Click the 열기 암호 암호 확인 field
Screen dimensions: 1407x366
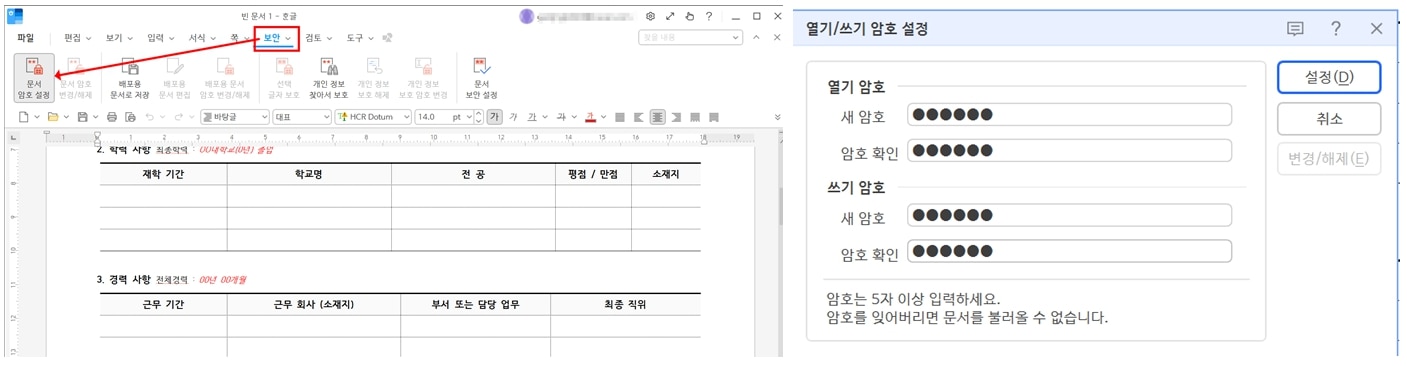point(1069,151)
